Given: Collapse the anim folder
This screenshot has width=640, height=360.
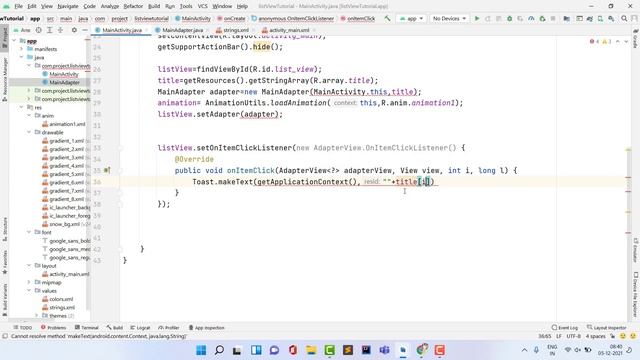Looking at the screenshot, I should [29, 116].
